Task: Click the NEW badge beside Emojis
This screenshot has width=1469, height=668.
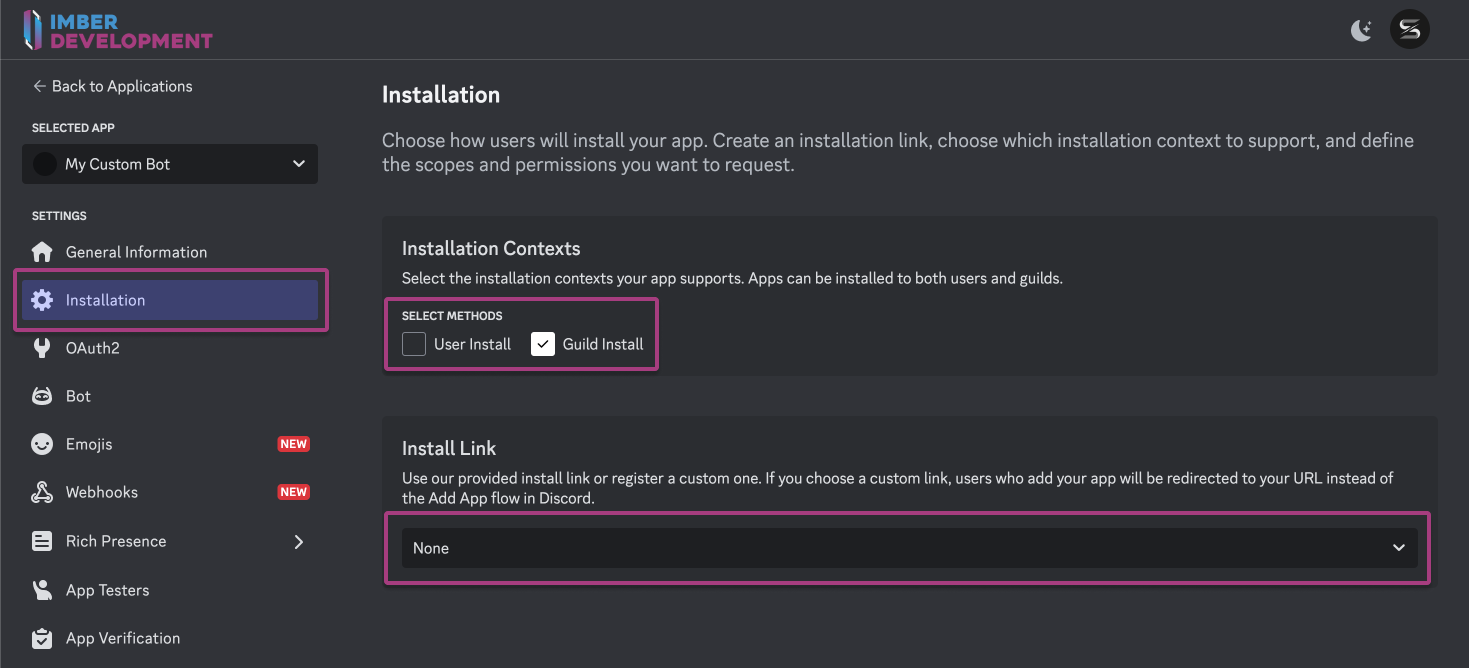Action: pyautogui.click(x=293, y=444)
